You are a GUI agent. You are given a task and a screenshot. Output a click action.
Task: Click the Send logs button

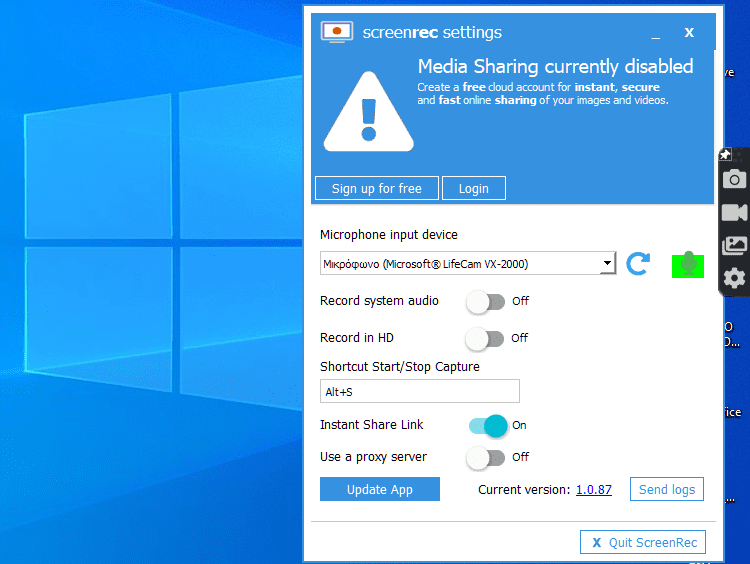click(667, 489)
